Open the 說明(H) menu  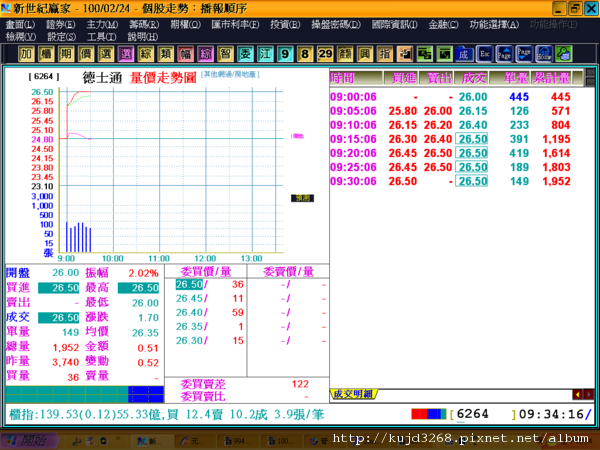pos(142,37)
